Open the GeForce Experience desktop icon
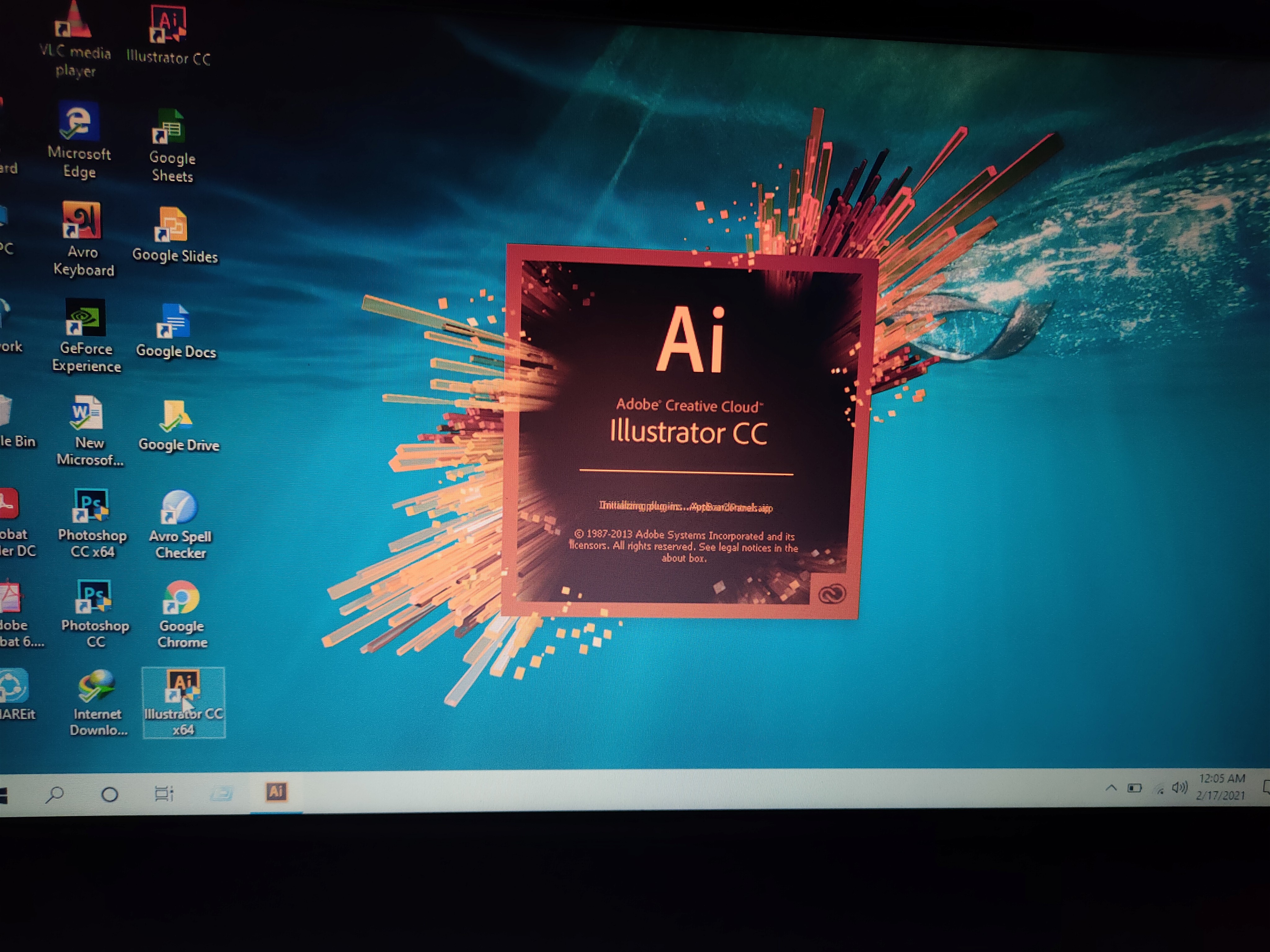Screen dimensions: 1270x952 click(86, 336)
